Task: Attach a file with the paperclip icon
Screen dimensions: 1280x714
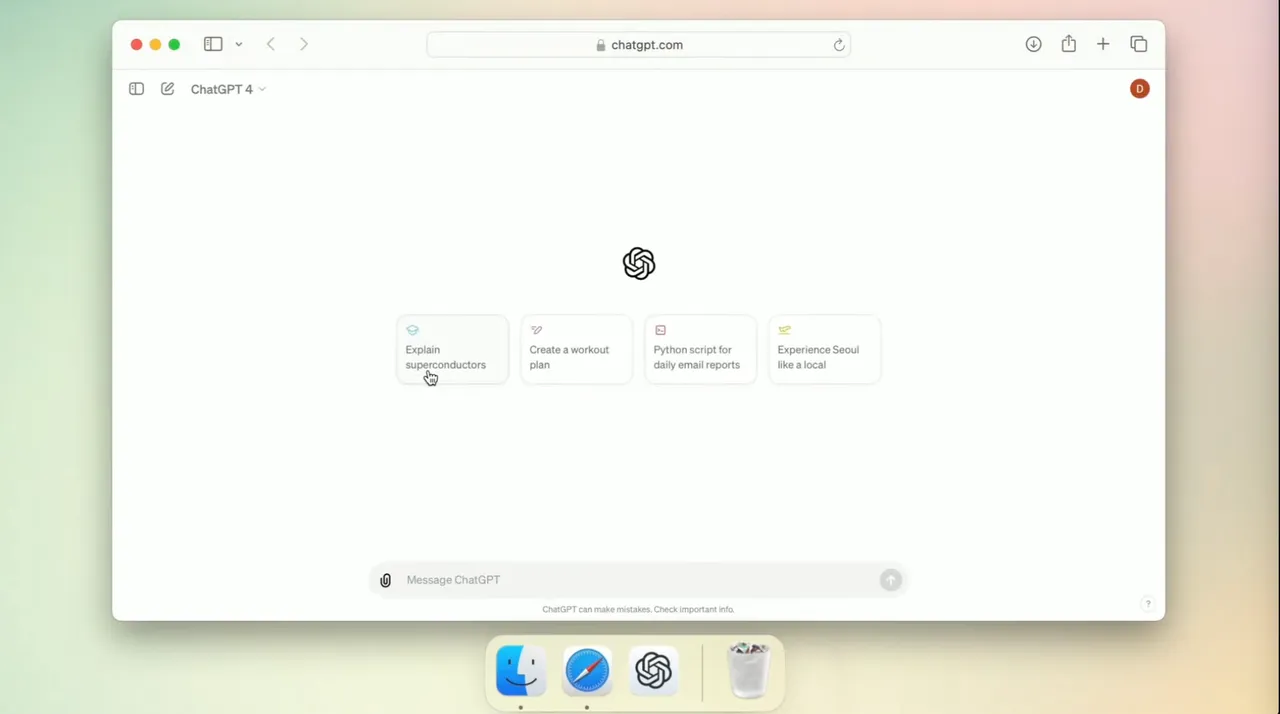Action: click(386, 580)
